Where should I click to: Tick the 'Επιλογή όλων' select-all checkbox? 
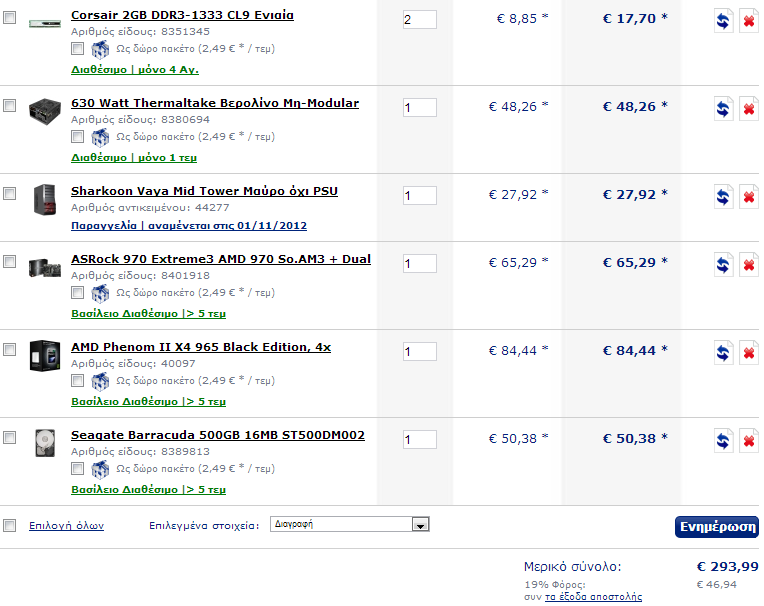pos(9,525)
